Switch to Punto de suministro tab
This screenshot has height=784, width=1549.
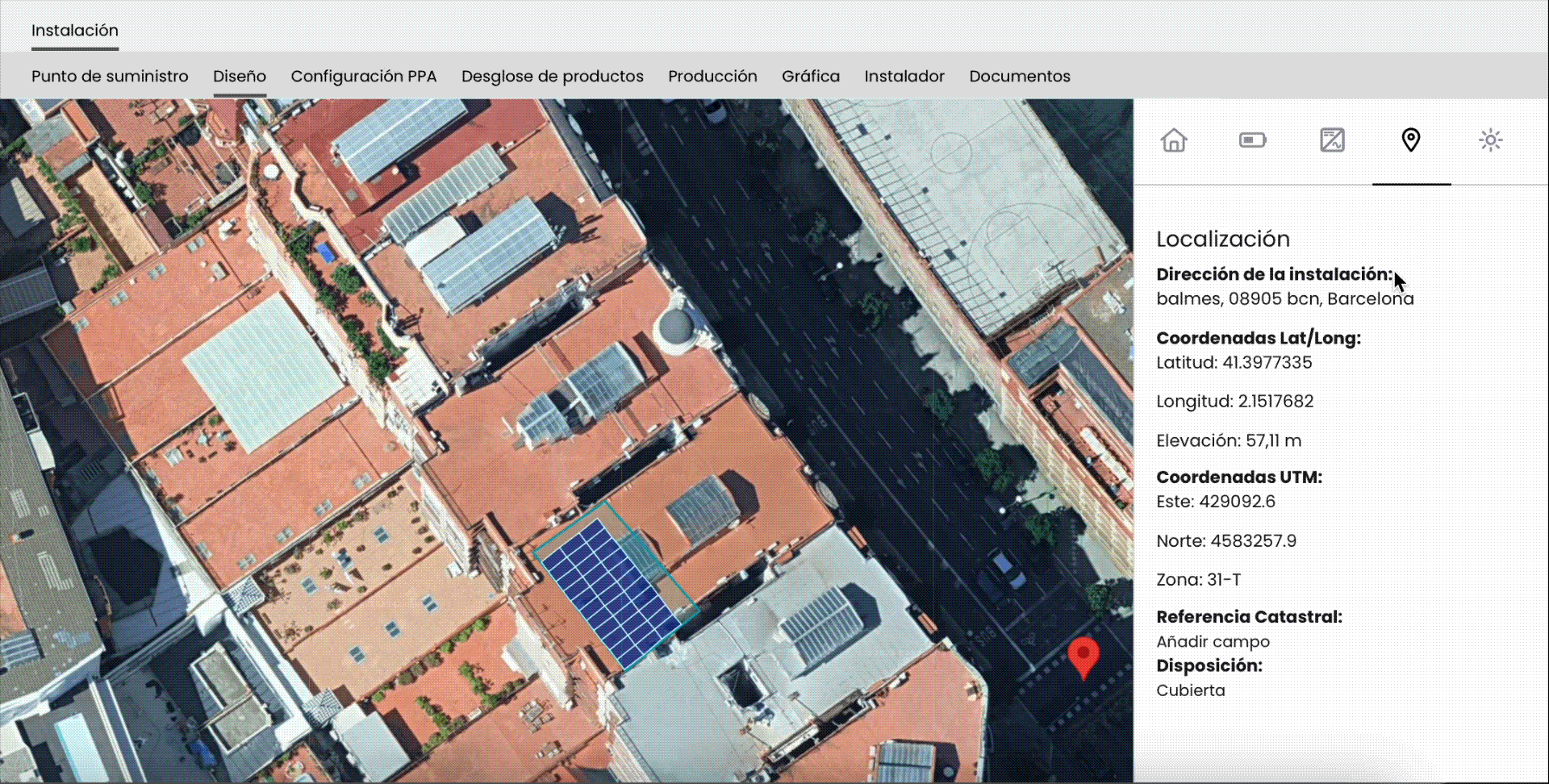click(110, 77)
